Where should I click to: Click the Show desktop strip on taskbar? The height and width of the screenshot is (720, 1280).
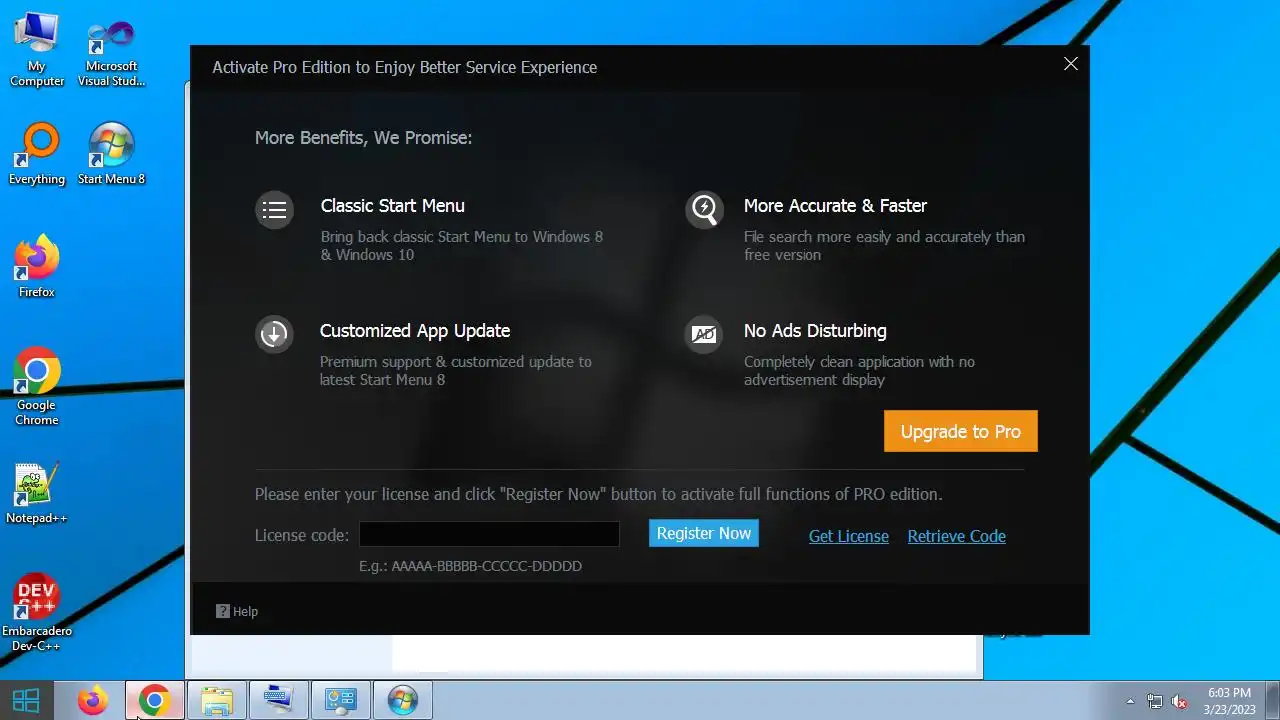click(x=1275, y=700)
